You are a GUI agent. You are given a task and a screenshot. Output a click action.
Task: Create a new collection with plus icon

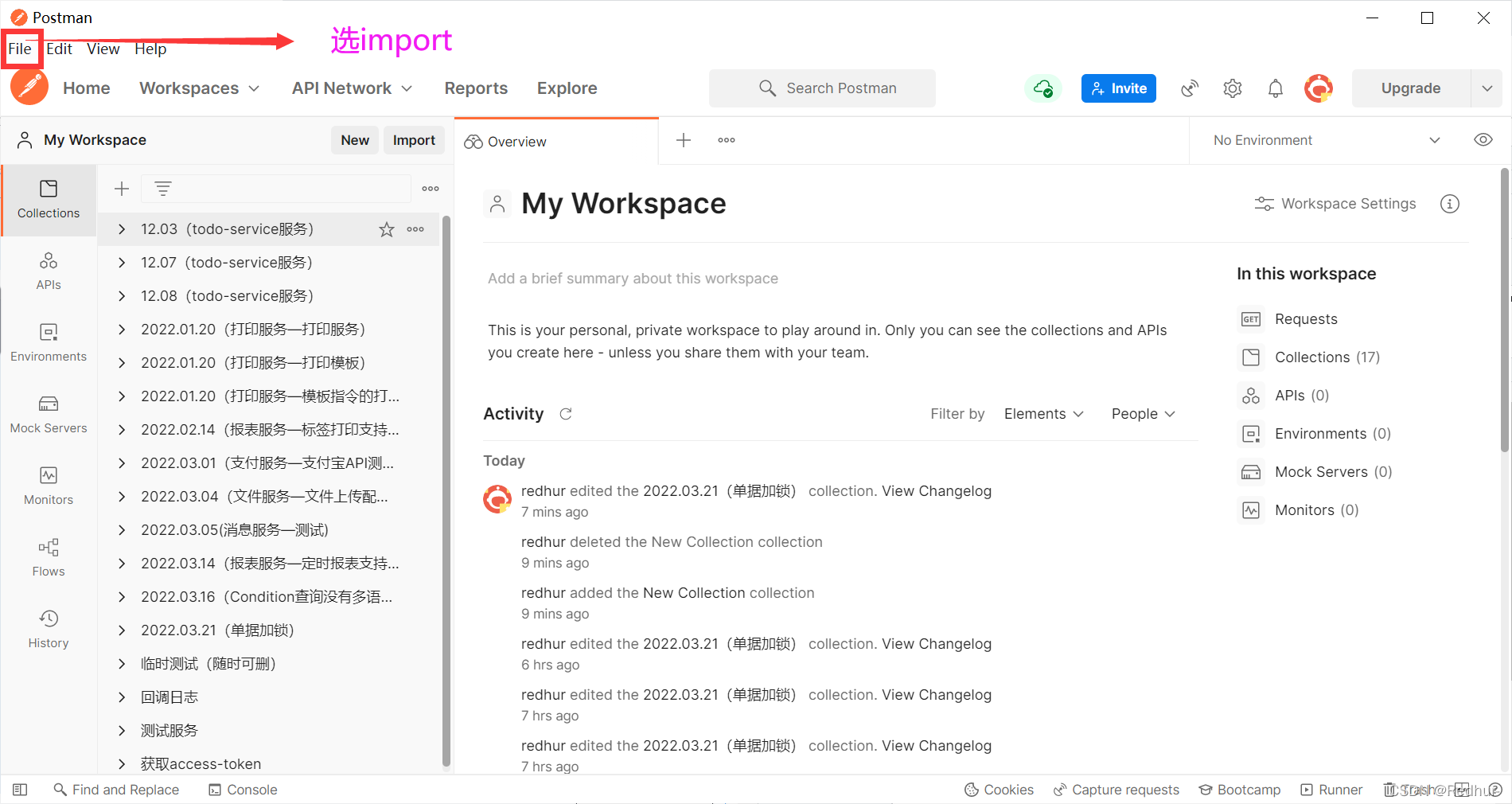pos(122,189)
